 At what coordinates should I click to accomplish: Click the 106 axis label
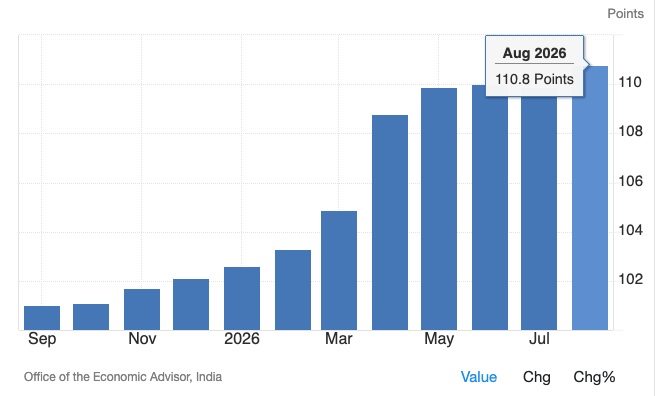pos(630,181)
